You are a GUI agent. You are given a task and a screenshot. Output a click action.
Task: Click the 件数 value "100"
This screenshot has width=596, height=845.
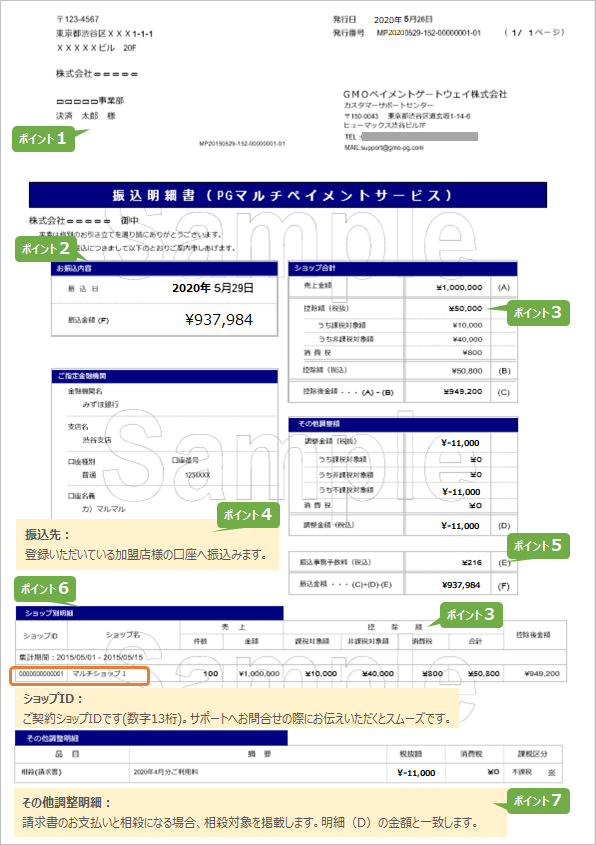click(x=211, y=674)
